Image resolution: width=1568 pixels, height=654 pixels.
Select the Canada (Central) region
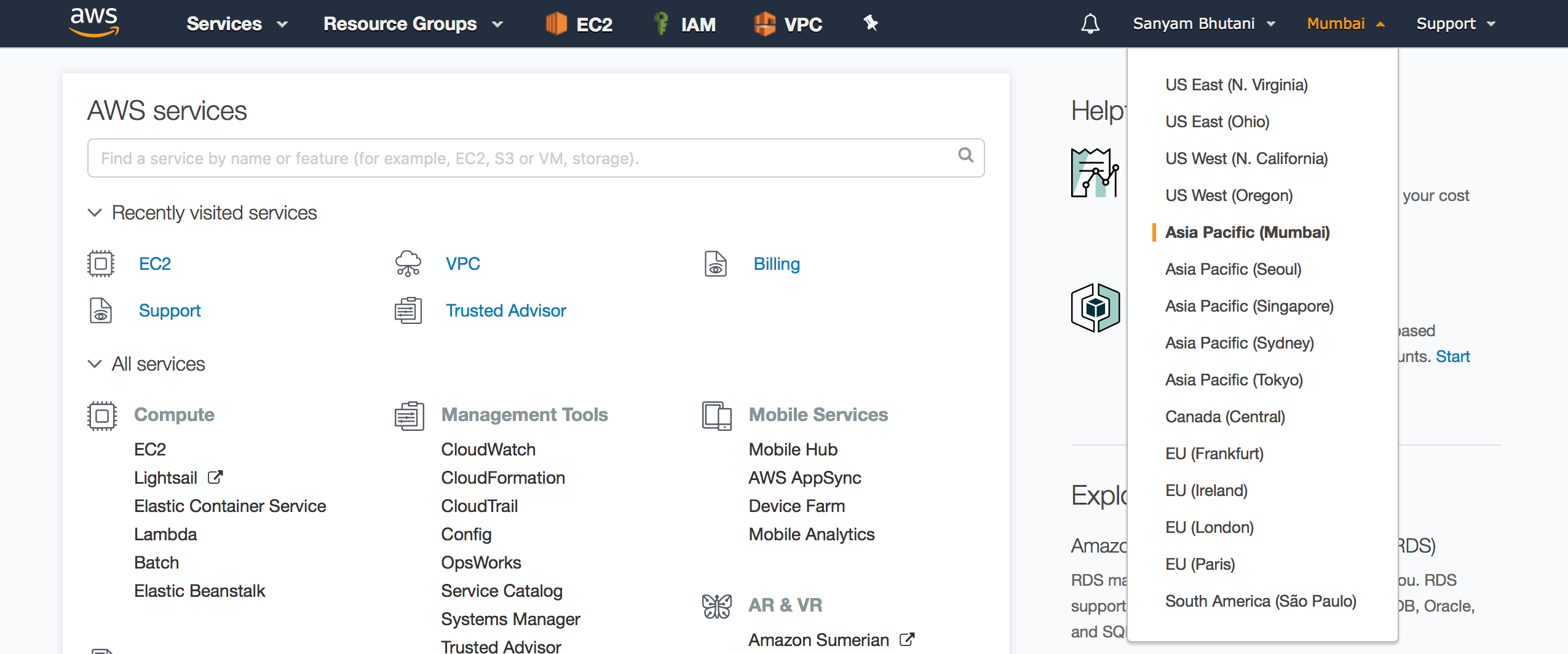[1225, 417]
